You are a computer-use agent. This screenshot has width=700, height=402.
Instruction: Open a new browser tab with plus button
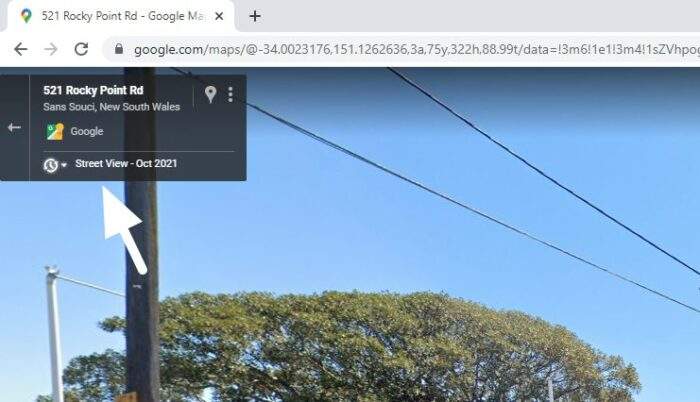coord(255,16)
